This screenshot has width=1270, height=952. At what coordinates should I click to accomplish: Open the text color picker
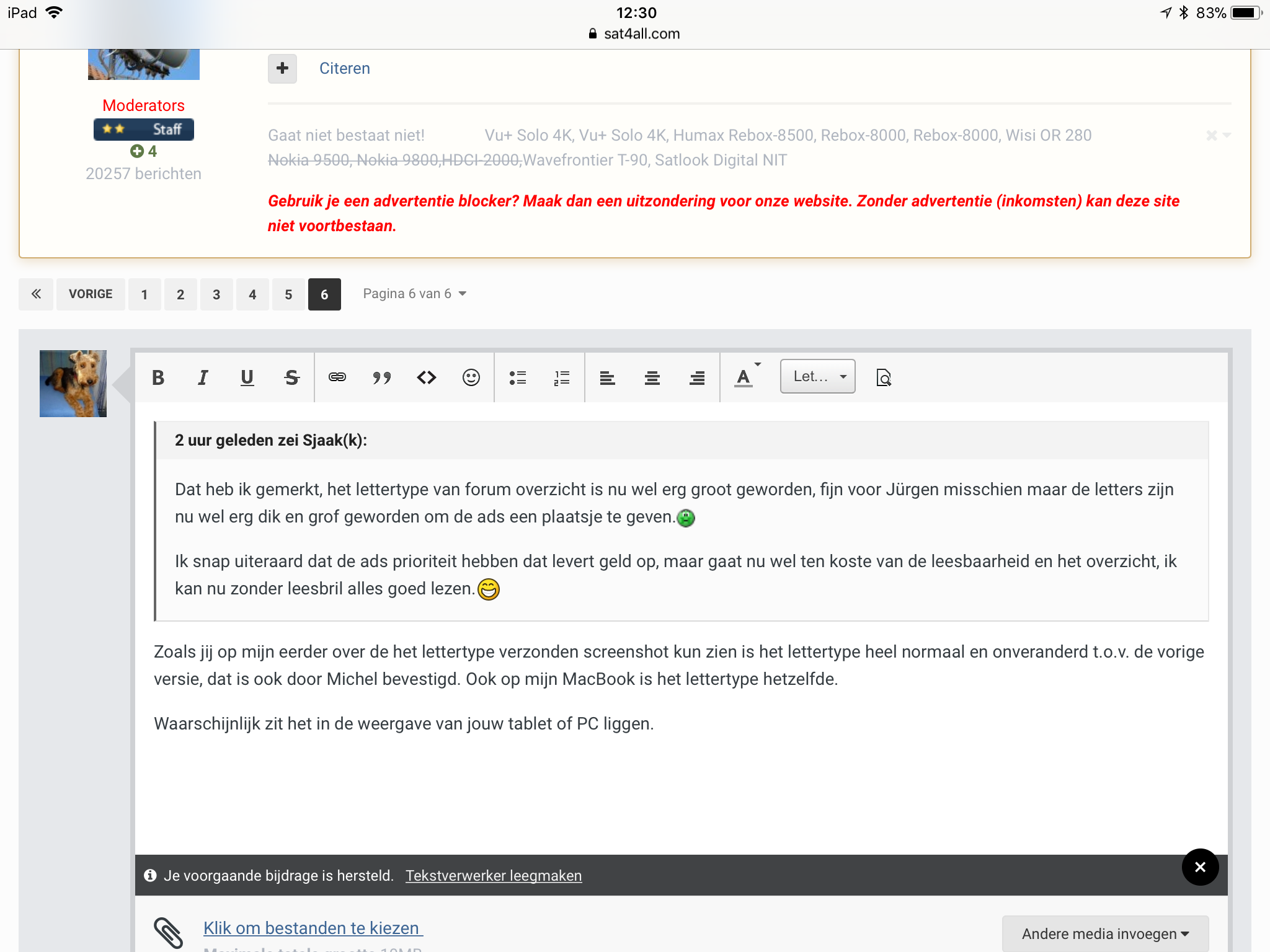click(x=747, y=376)
